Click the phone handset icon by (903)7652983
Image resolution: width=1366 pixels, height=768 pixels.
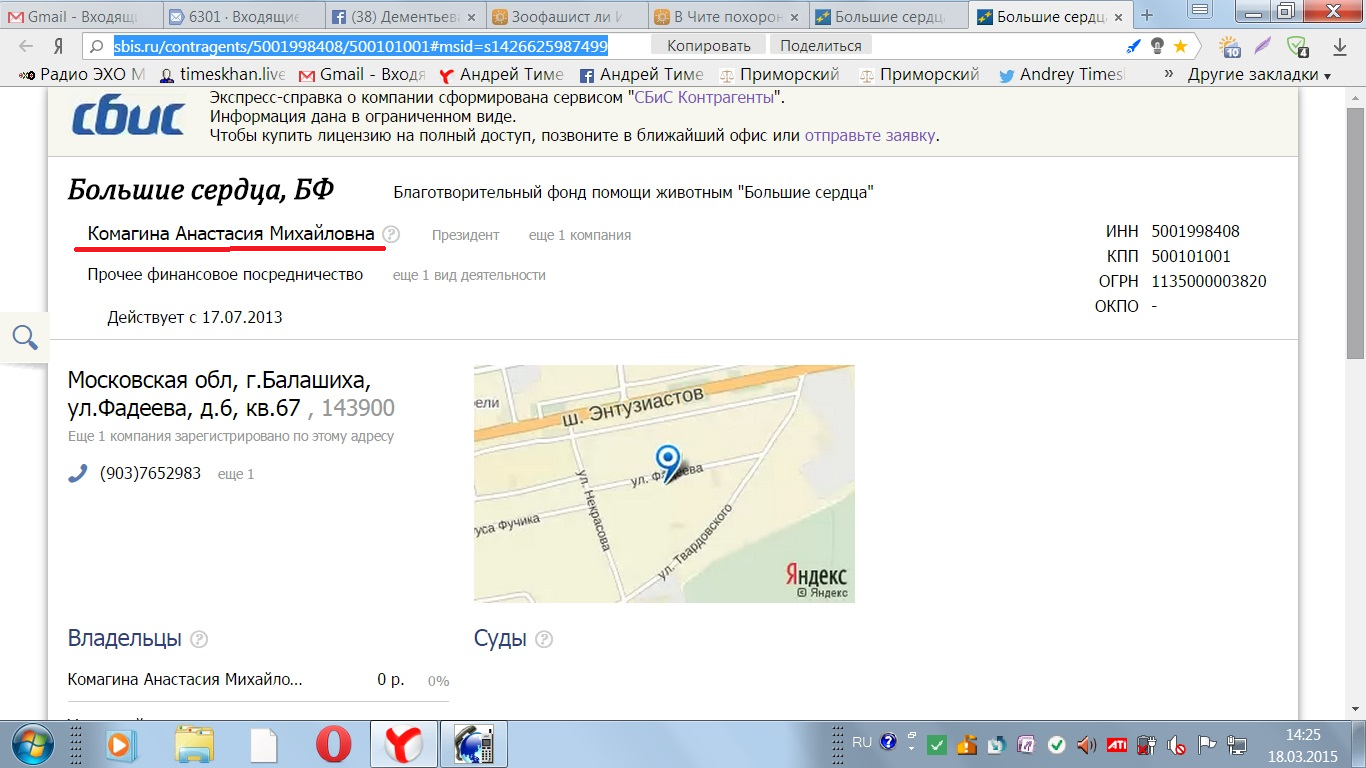tap(78, 473)
